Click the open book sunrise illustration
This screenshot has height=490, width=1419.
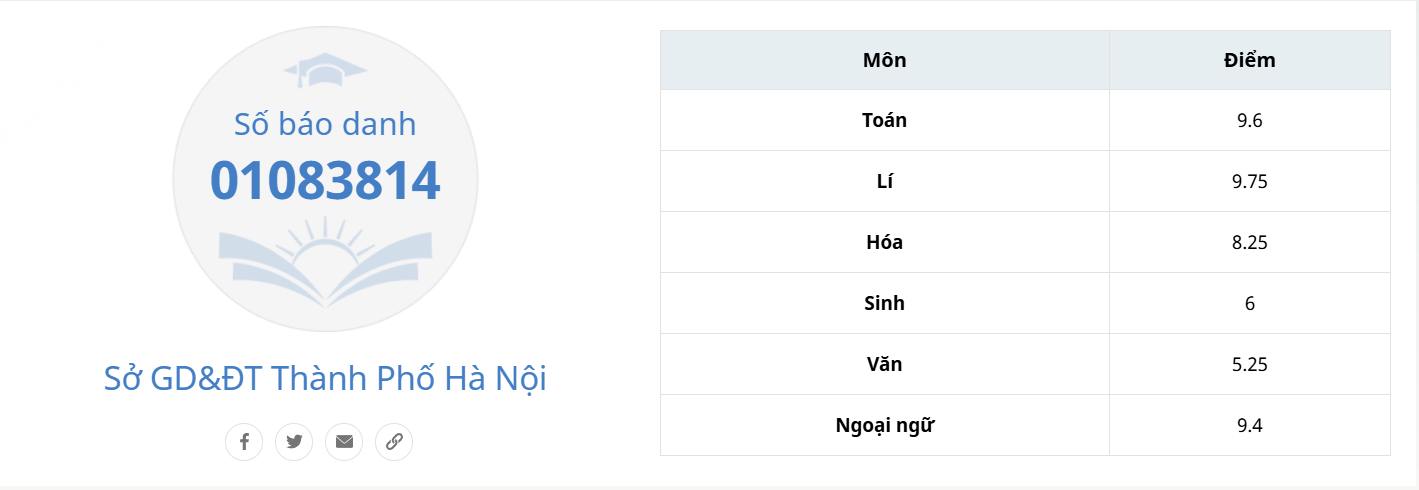[325, 255]
